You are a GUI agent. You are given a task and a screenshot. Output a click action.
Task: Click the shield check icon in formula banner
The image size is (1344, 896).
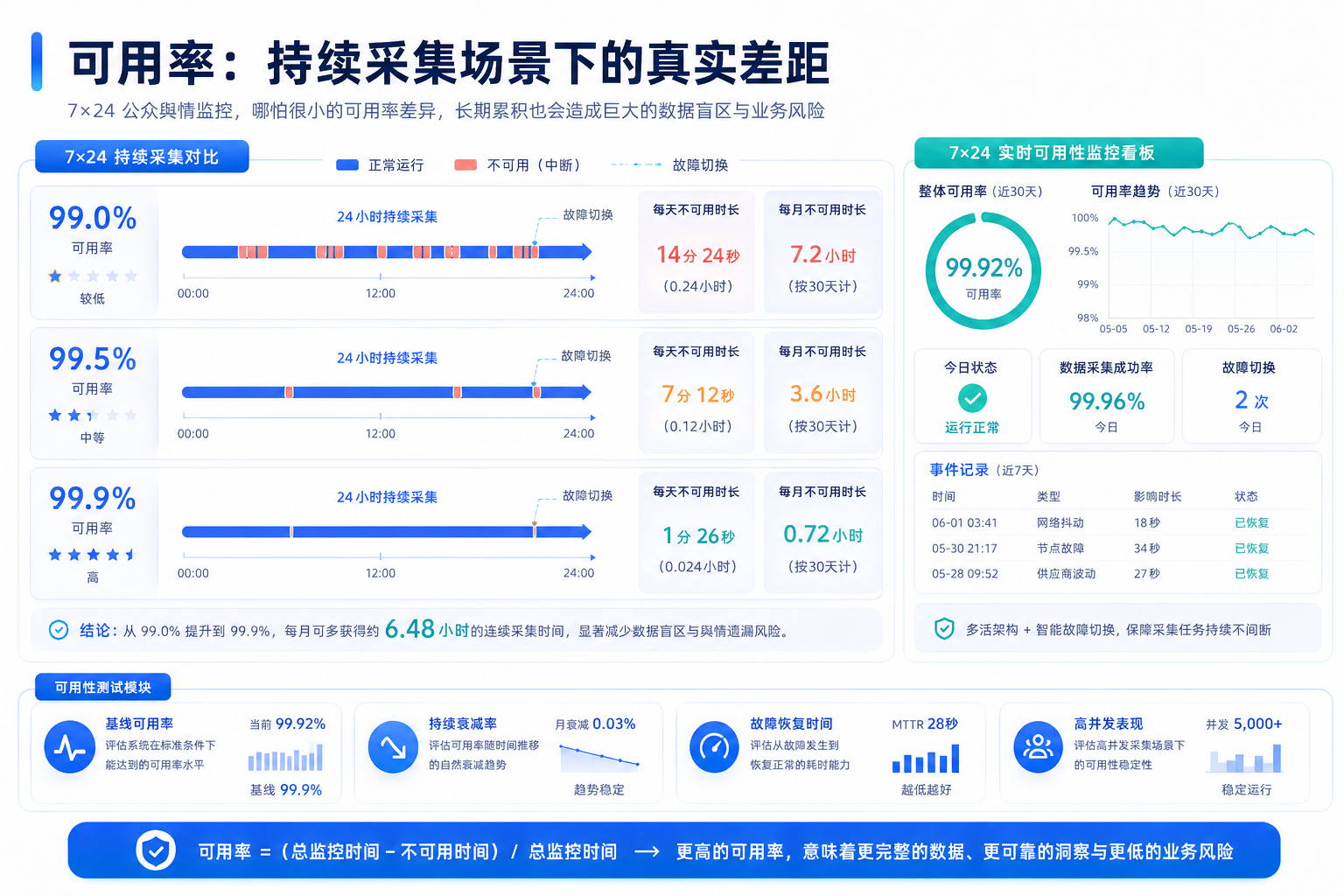click(156, 850)
